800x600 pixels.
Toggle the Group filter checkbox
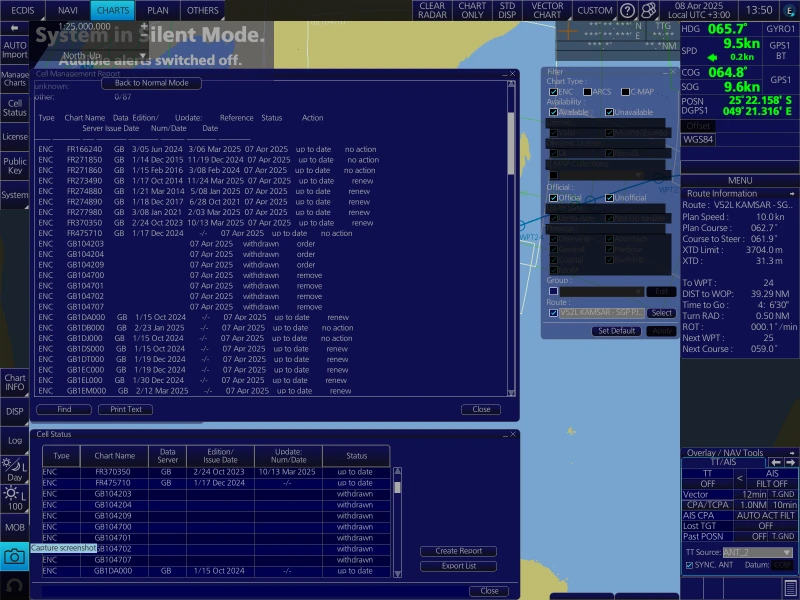(x=553, y=291)
